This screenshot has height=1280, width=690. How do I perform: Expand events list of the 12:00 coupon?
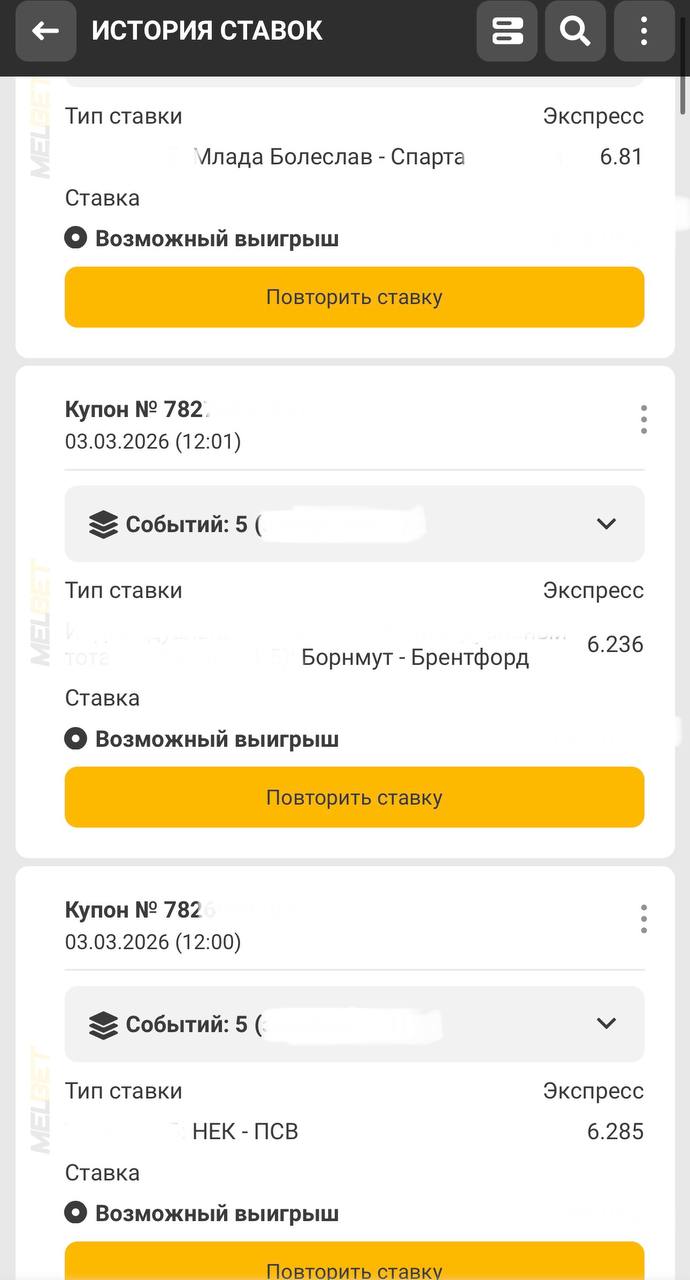pyautogui.click(x=606, y=1023)
